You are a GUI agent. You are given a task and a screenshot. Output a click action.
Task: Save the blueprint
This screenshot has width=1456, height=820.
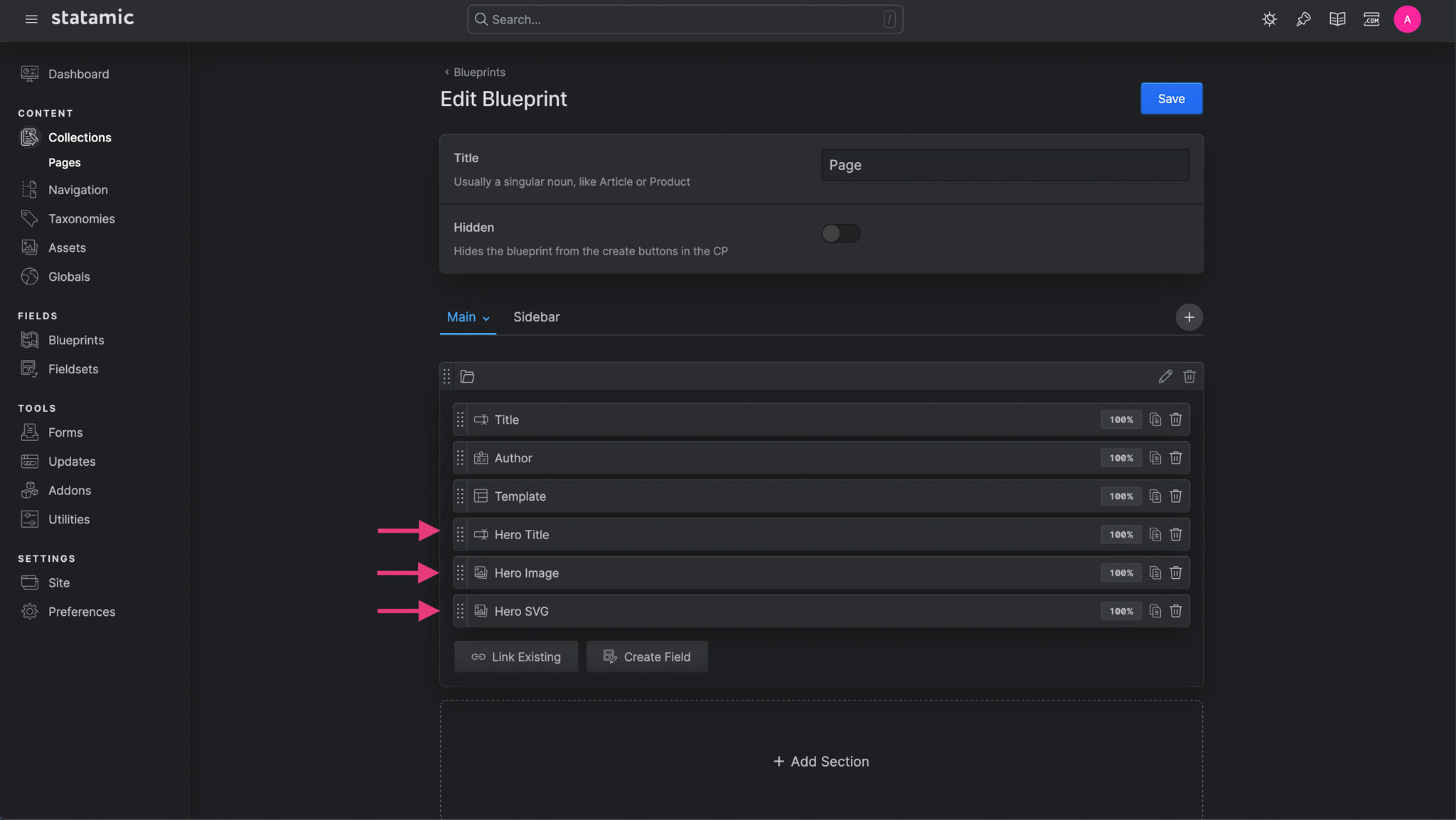(x=1171, y=99)
